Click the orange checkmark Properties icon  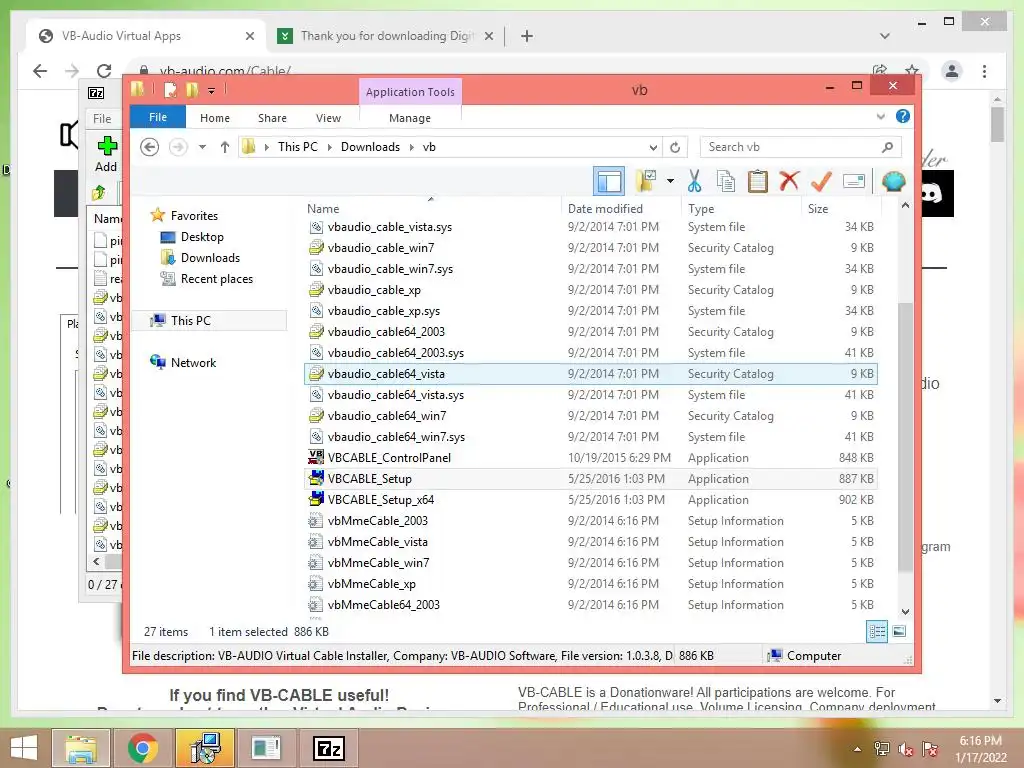tap(821, 181)
